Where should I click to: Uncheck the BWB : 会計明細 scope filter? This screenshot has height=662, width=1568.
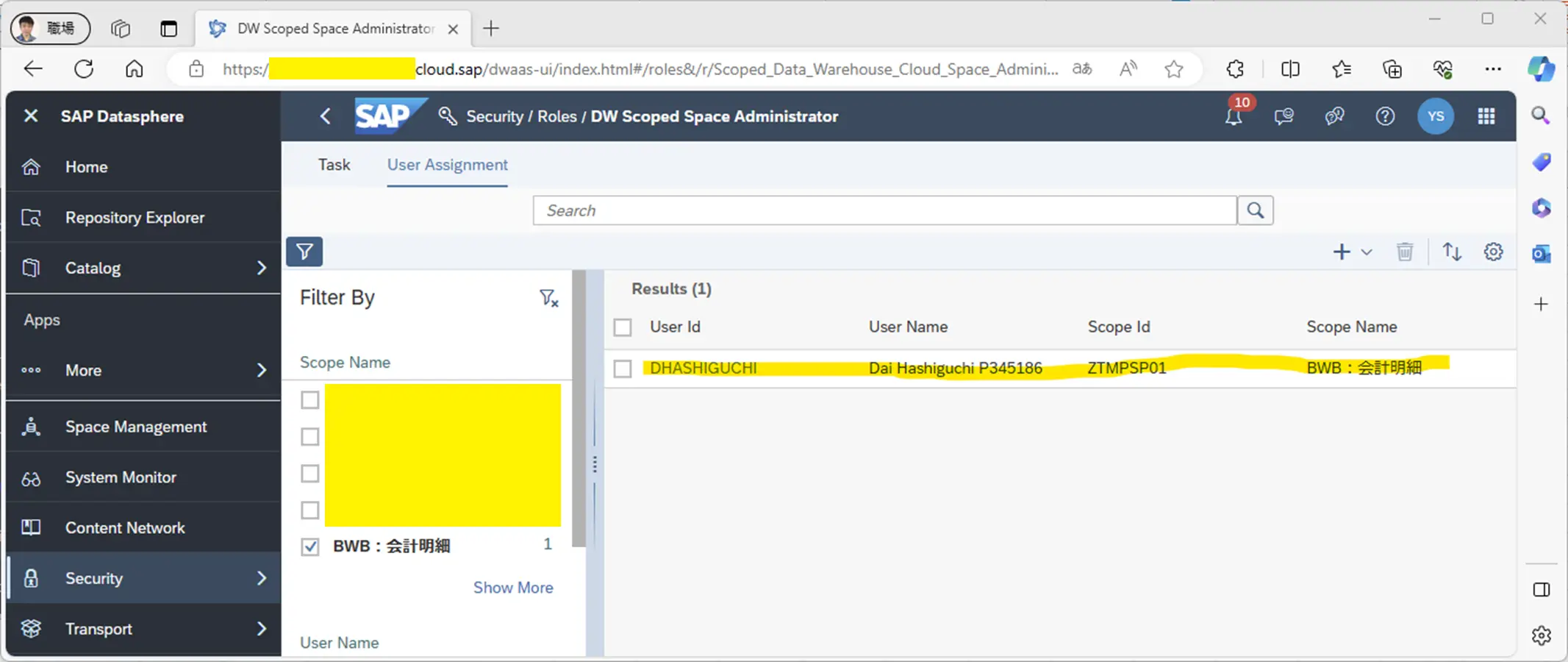coord(310,547)
